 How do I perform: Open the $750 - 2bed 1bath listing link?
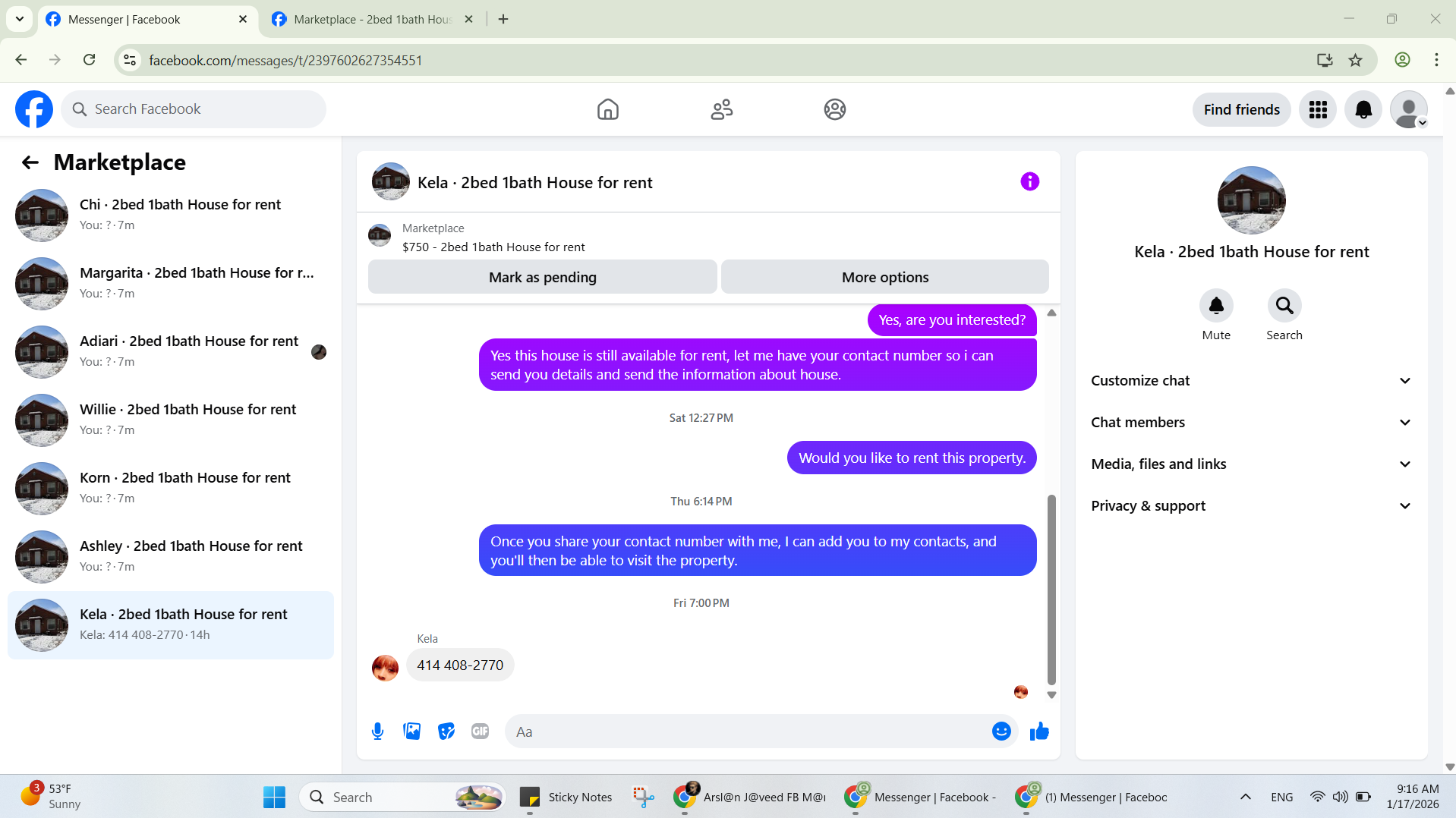coord(493,247)
